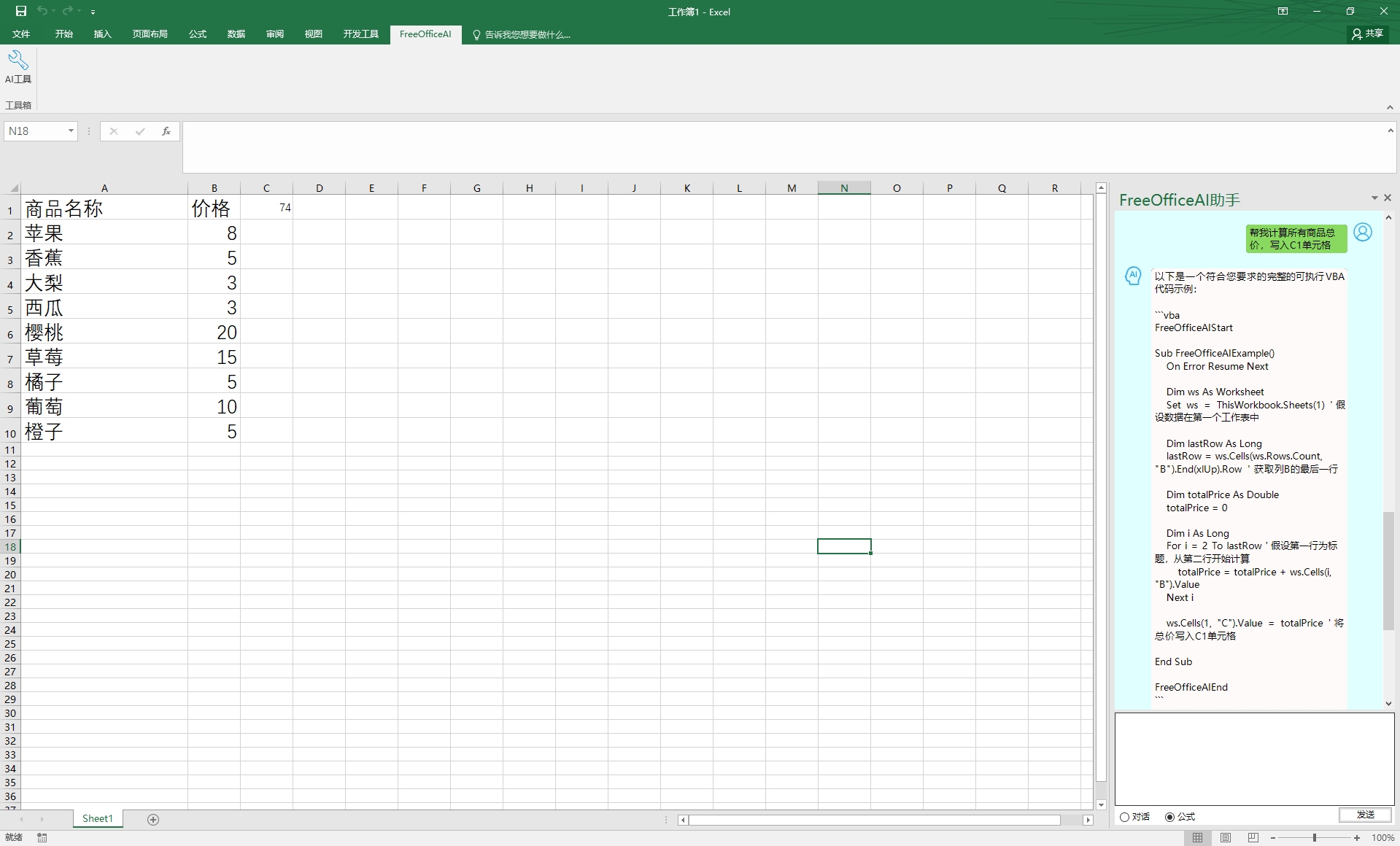1400x846 pixels.
Task: Click the zoom slider handle
Action: [x=1314, y=837]
